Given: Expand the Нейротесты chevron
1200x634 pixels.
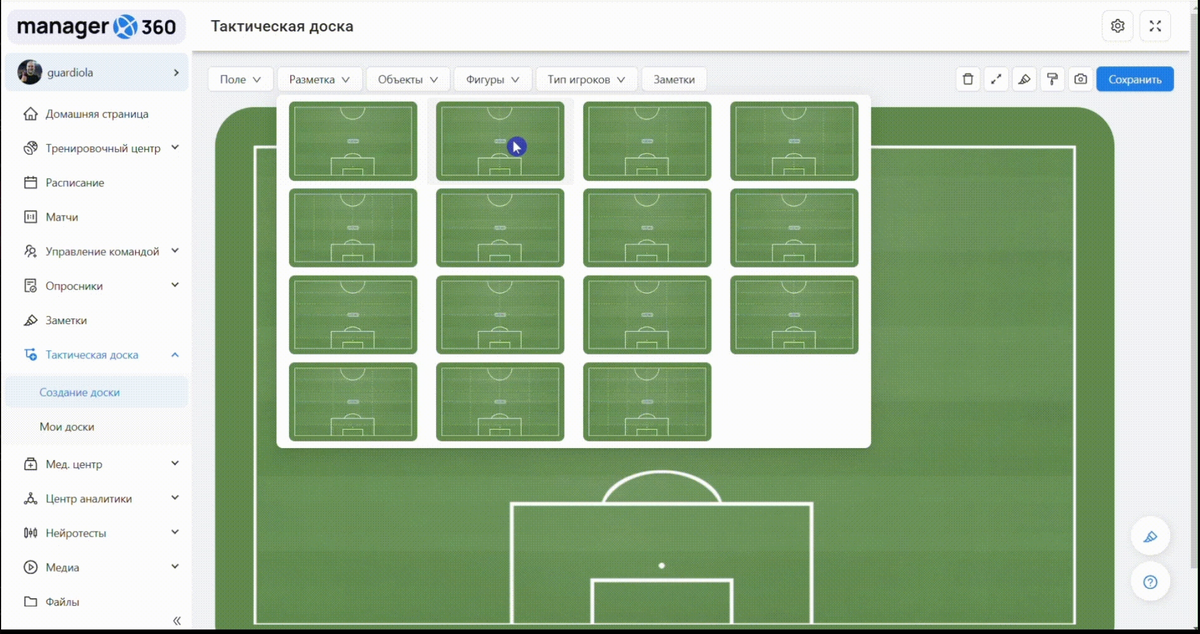Looking at the screenshot, I should (x=175, y=532).
